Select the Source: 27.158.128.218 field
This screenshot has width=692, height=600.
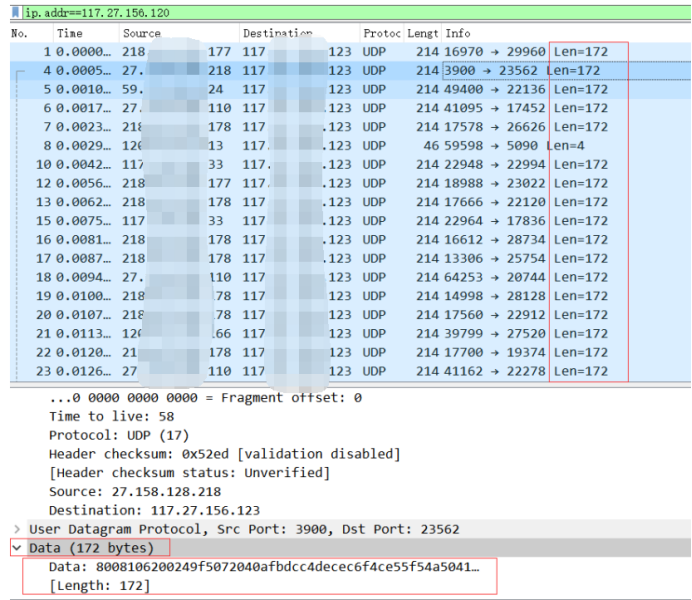135,491
